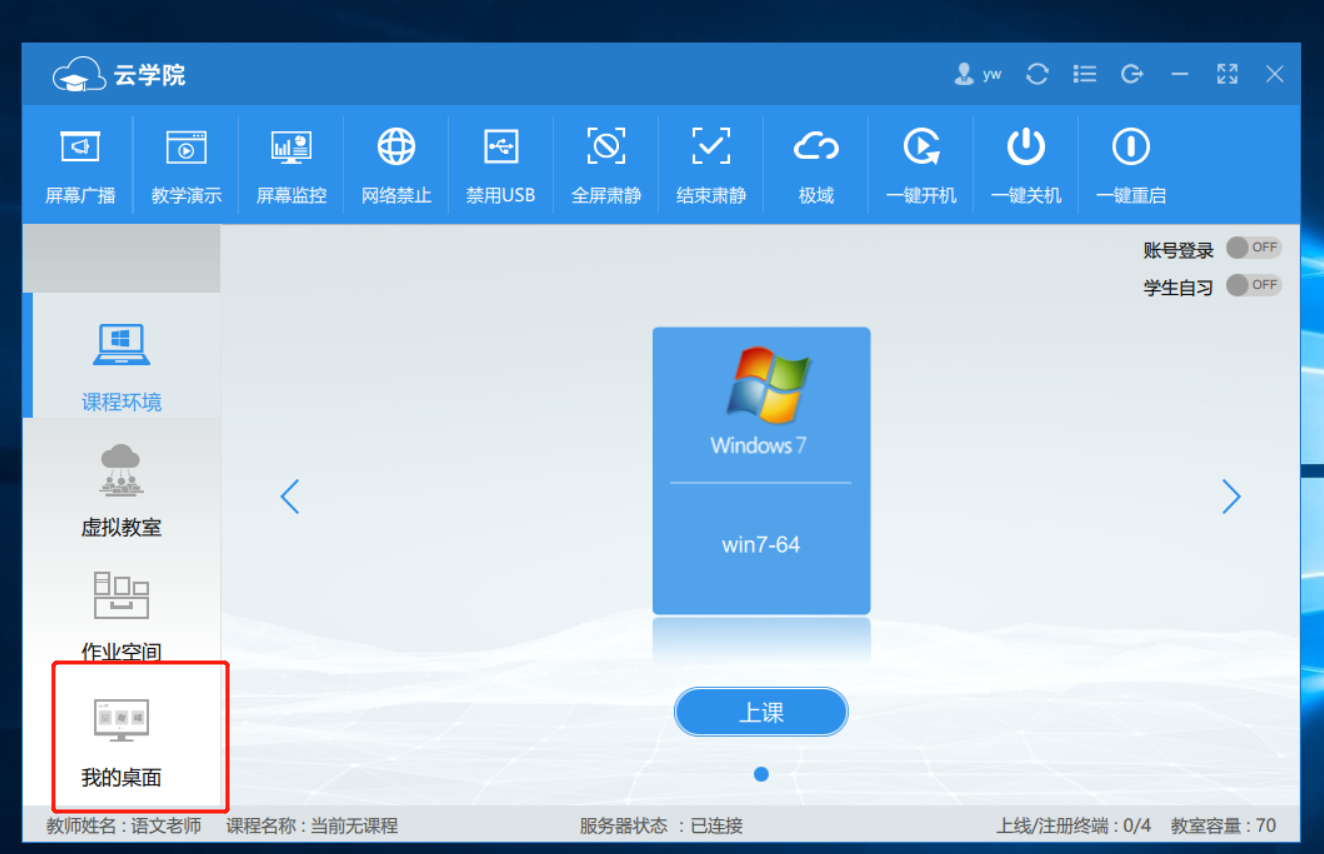Click the logout icon in title bar

click(x=1132, y=74)
